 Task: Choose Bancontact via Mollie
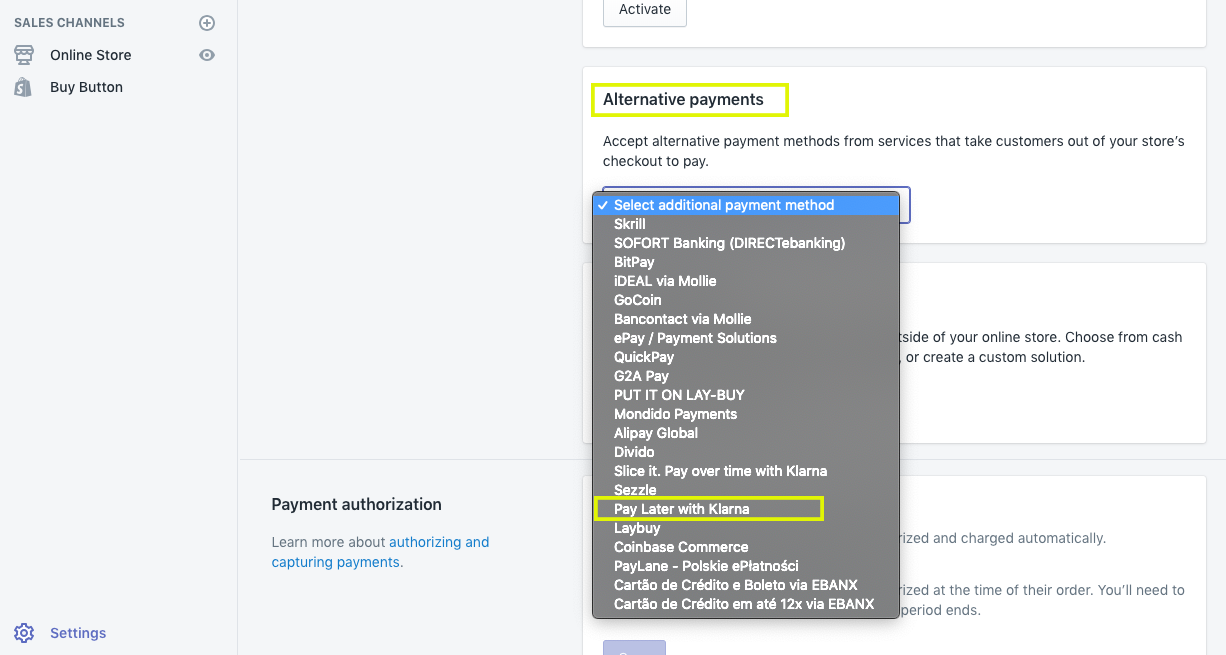746,319
